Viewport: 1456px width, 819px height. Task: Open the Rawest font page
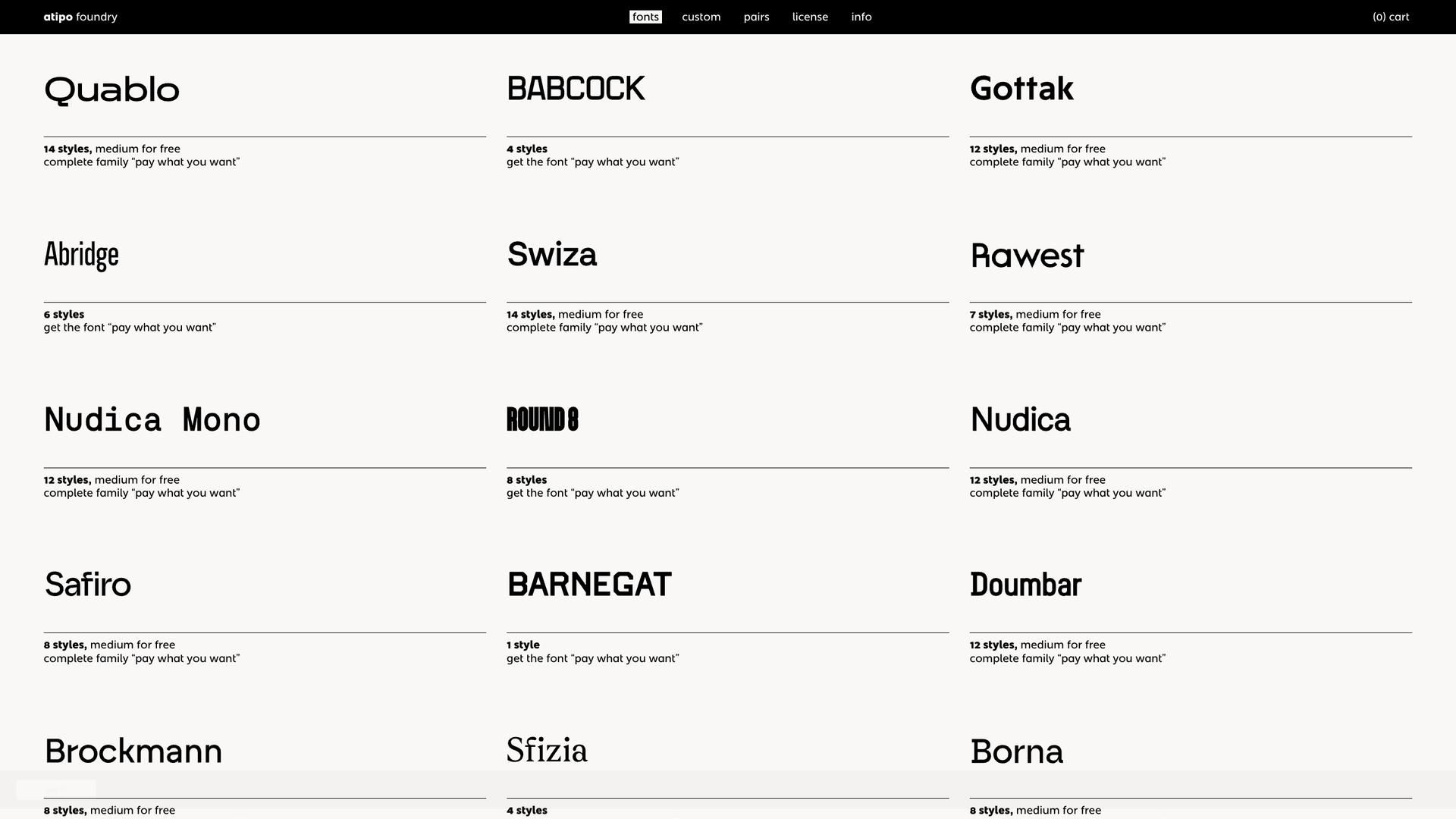coord(1028,256)
